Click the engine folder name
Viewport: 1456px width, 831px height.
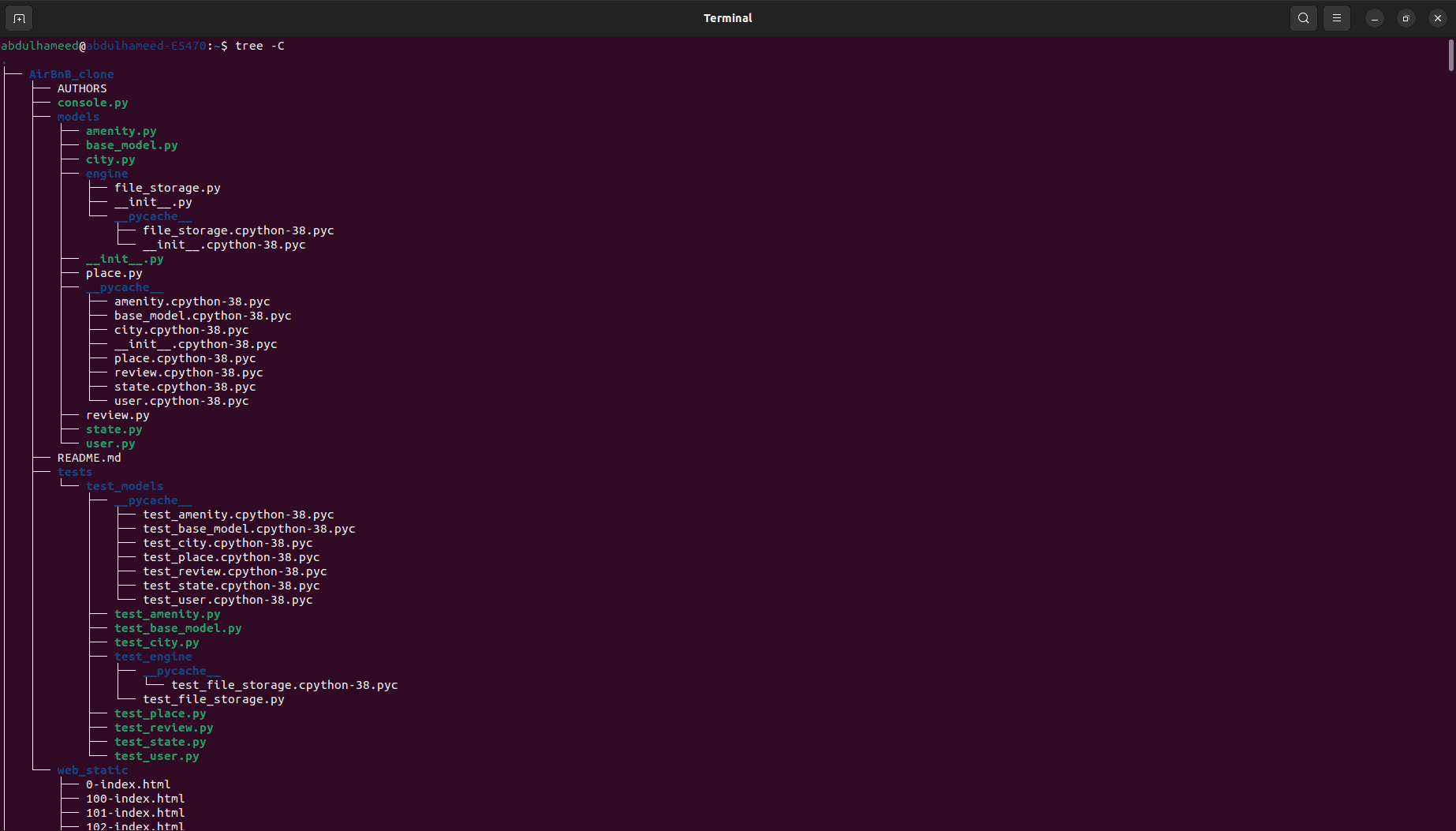[x=106, y=174]
